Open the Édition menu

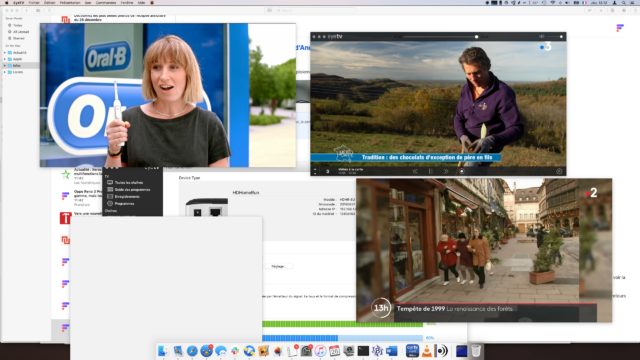coord(50,2)
